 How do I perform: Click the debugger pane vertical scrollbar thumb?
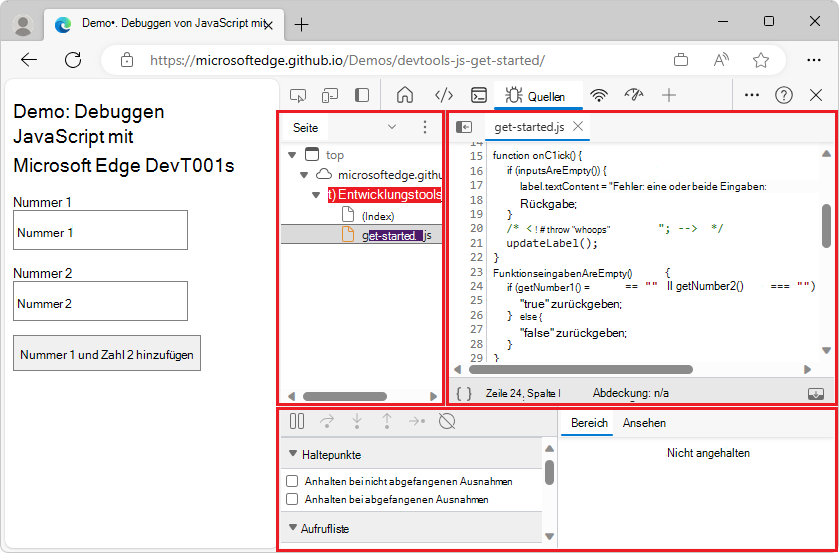click(x=549, y=472)
